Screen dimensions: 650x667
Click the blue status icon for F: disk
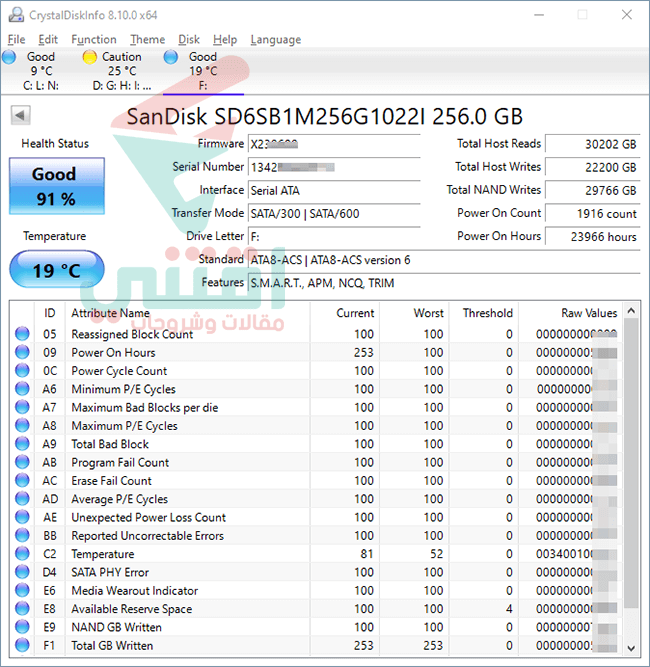(x=171, y=57)
